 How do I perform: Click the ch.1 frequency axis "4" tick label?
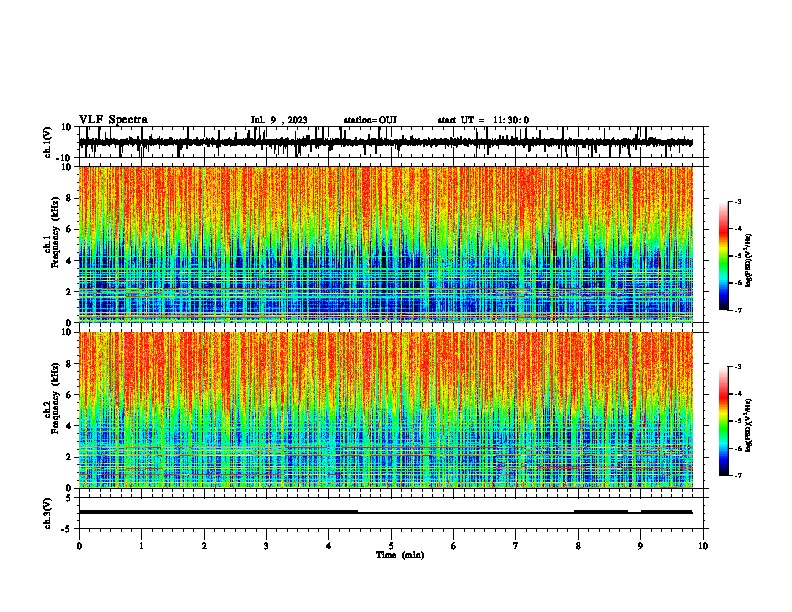69,261
